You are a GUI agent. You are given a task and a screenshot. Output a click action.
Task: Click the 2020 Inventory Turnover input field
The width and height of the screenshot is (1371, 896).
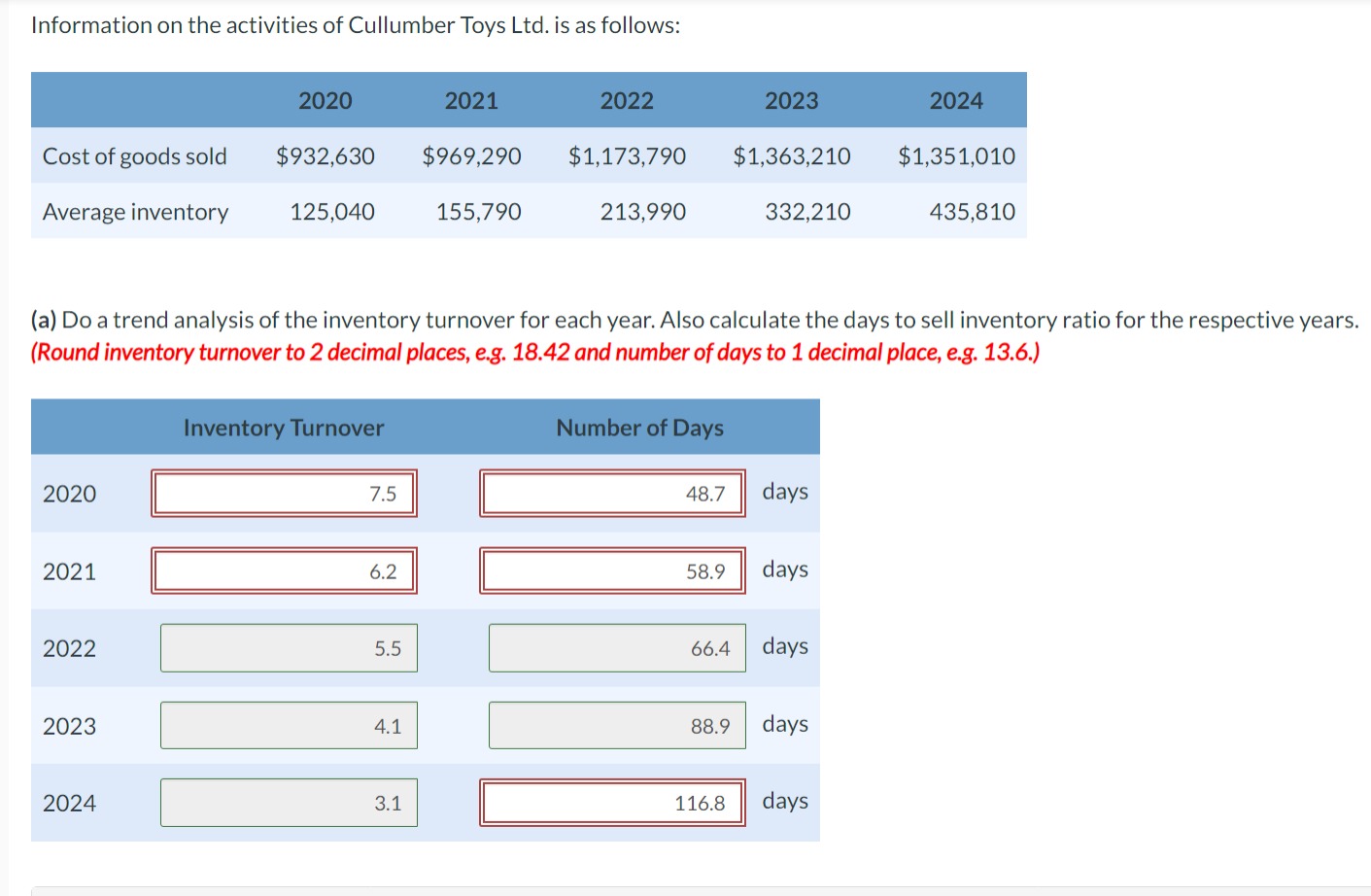284,493
